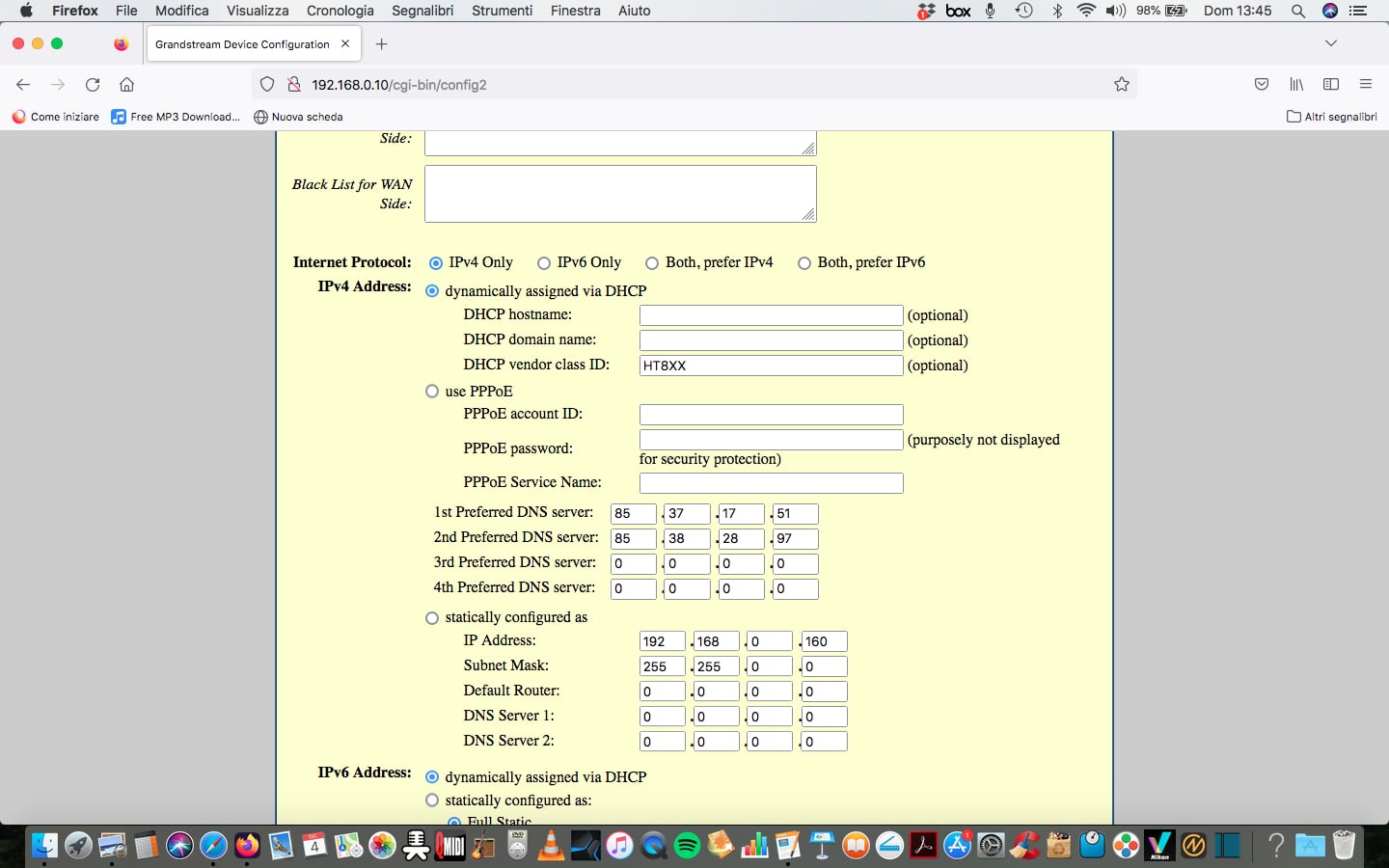Go to the Firefox home page
This screenshot has width=1389, height=868.
[x=126, y=85]
